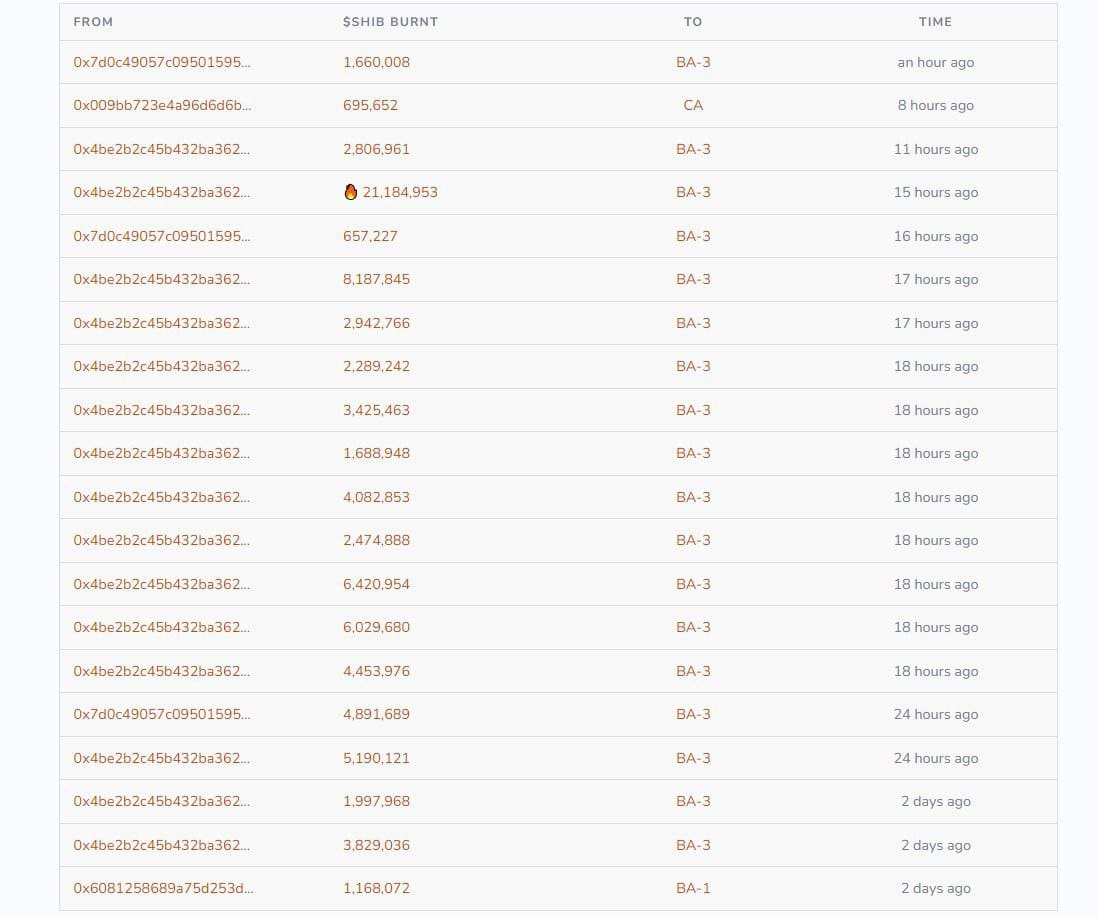Click '24 hours ago' in the 5,190,121 row
This screenshot has width=1098, height=917.
tap(936, 758)
